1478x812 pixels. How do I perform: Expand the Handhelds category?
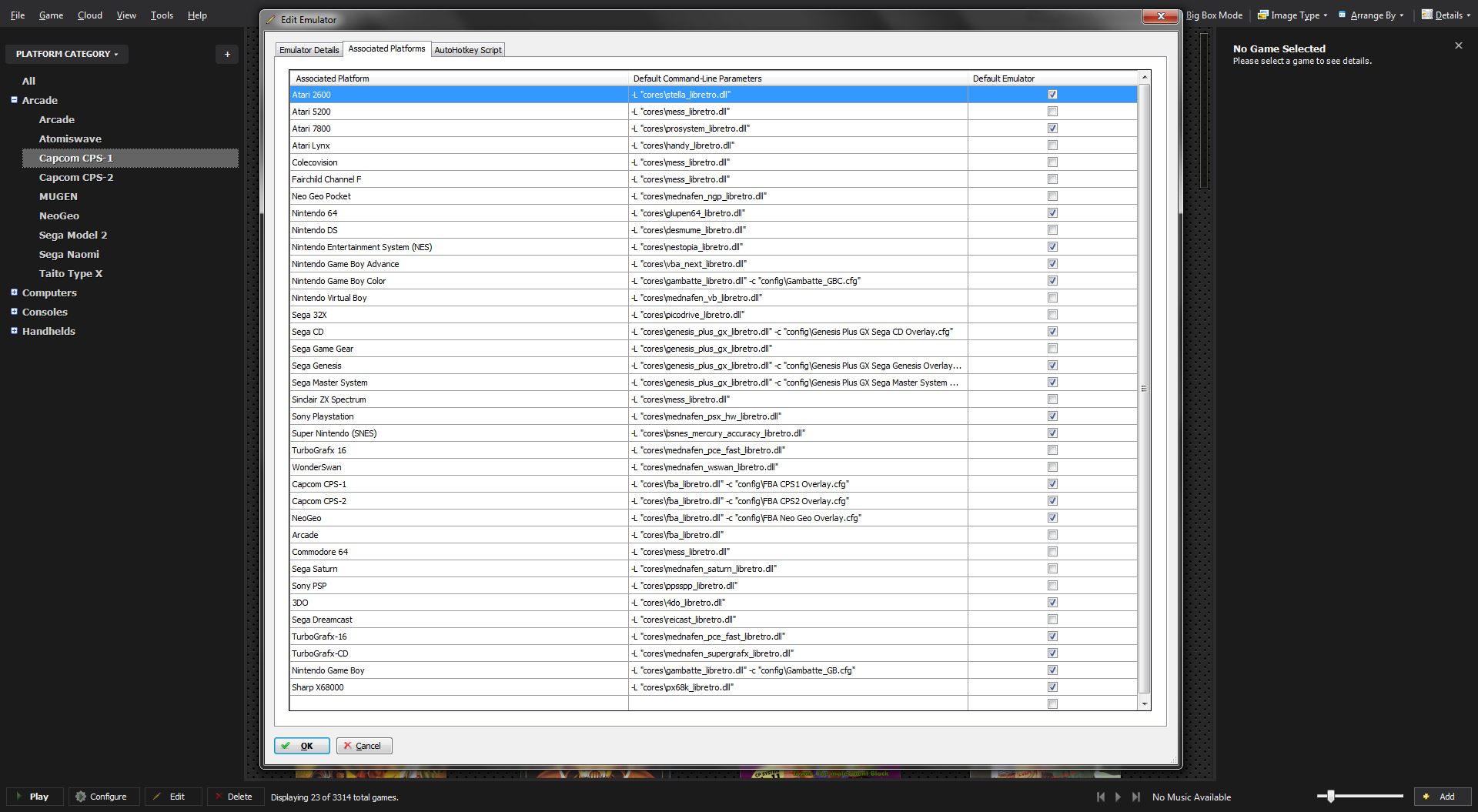[x=14, y=331]
